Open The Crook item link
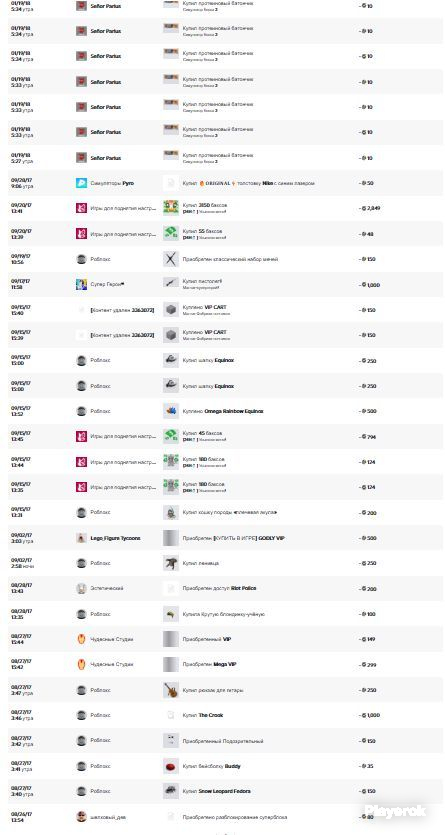This screenshot has height=835, width=445. pos(203,715)
